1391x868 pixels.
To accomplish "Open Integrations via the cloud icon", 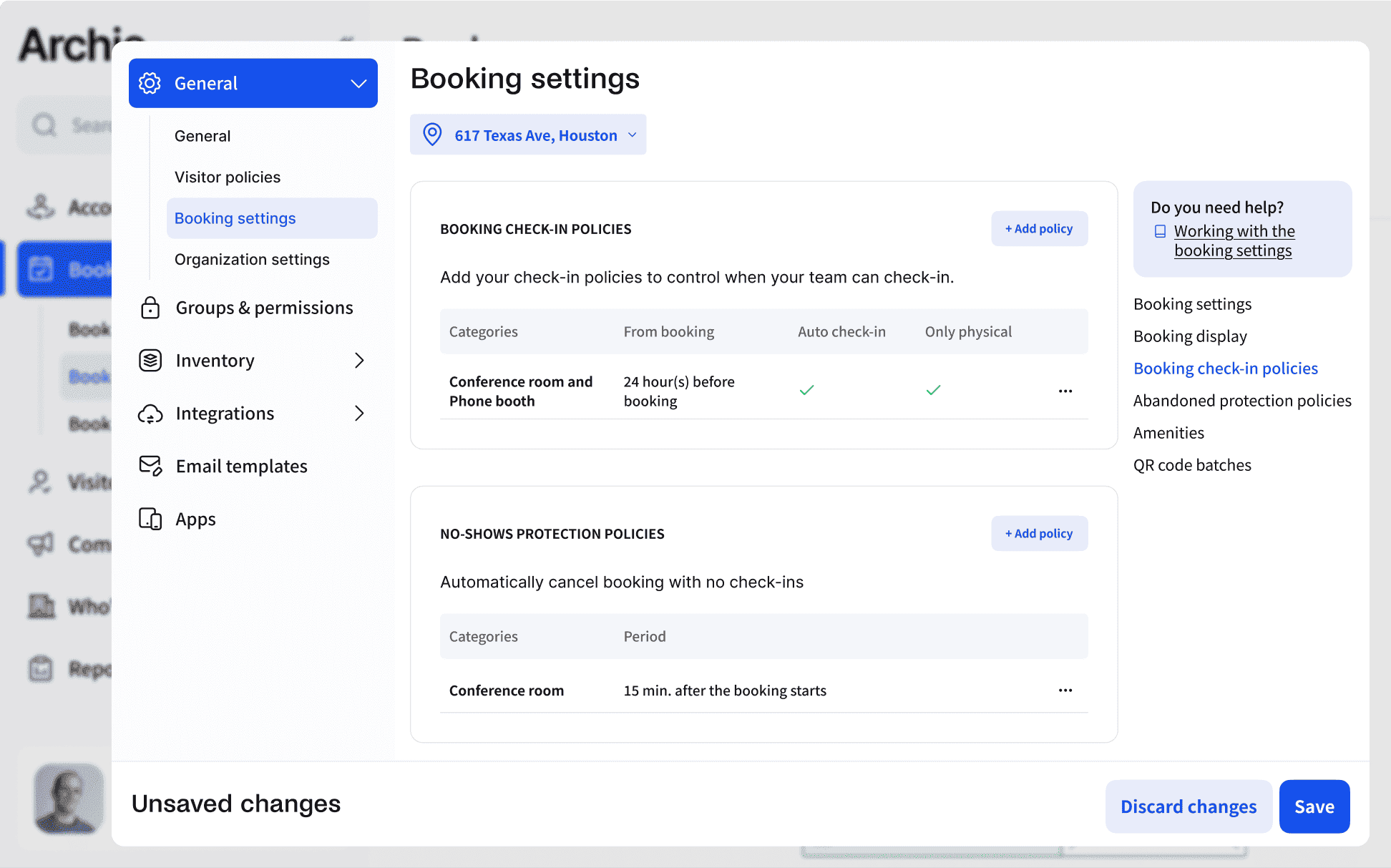I will pos(150,413).
